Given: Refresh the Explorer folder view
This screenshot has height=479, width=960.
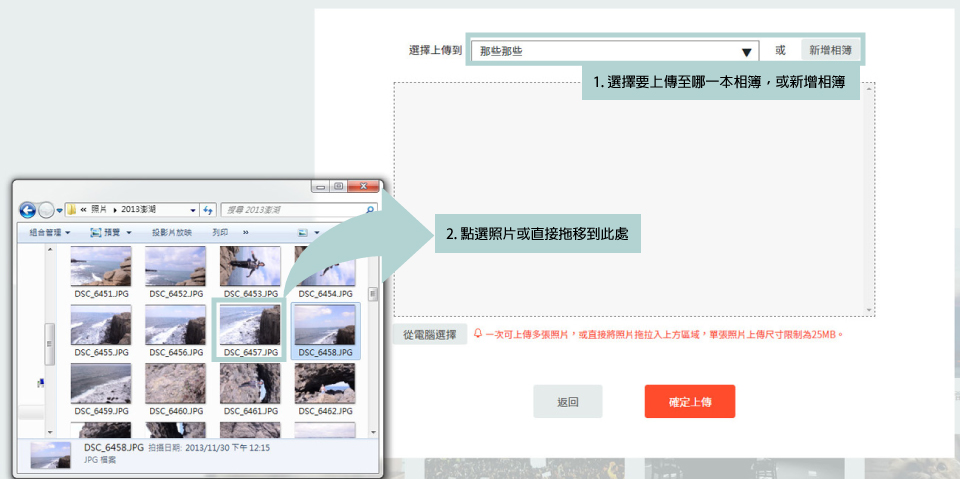Looking at the screenshot, I should click(208, 209).
